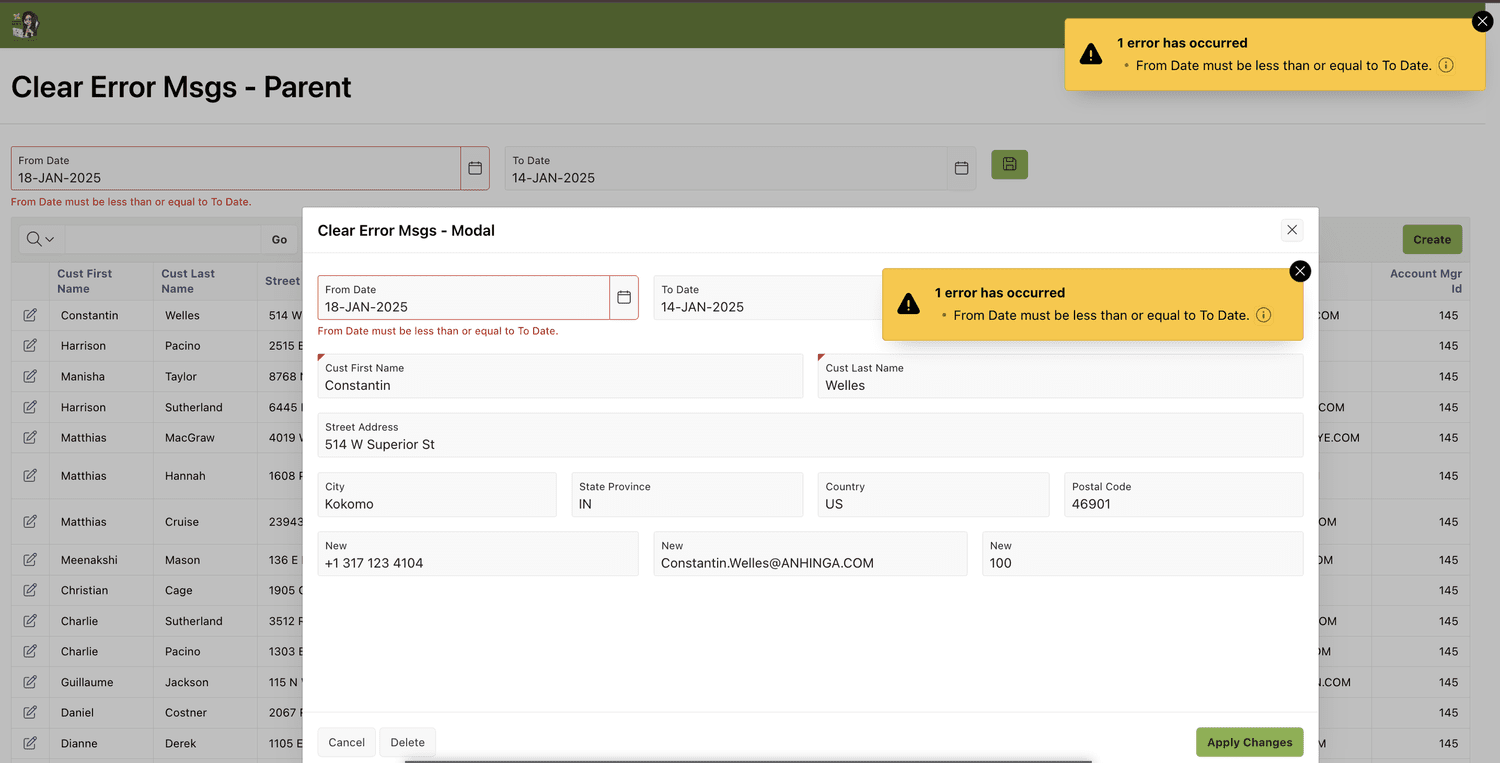Open the modal's From Date calendar picker
This screenshot has height=763, width=1500.
(x=623, y=297)
